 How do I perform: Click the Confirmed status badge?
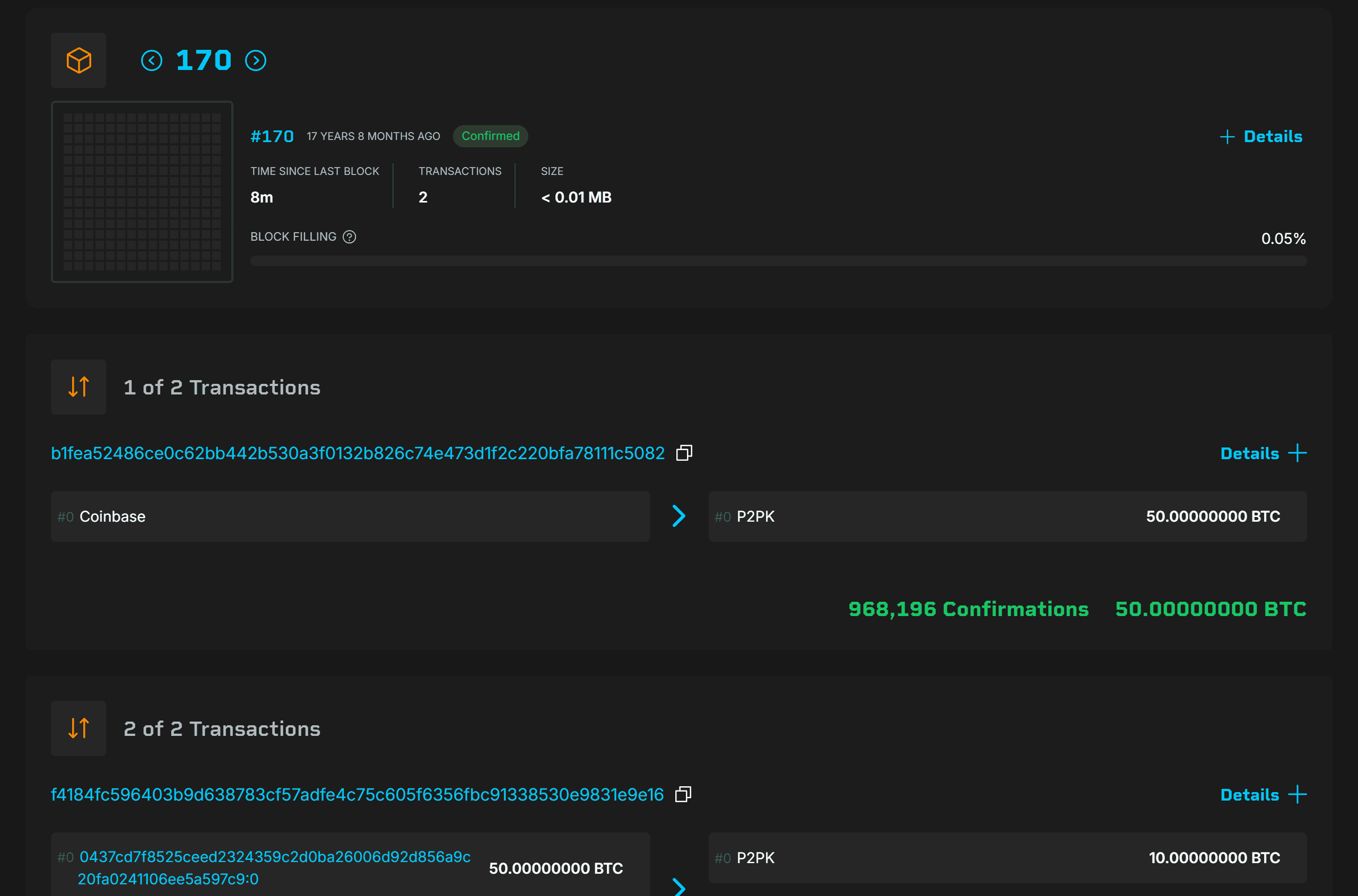[x=491, y=136]
